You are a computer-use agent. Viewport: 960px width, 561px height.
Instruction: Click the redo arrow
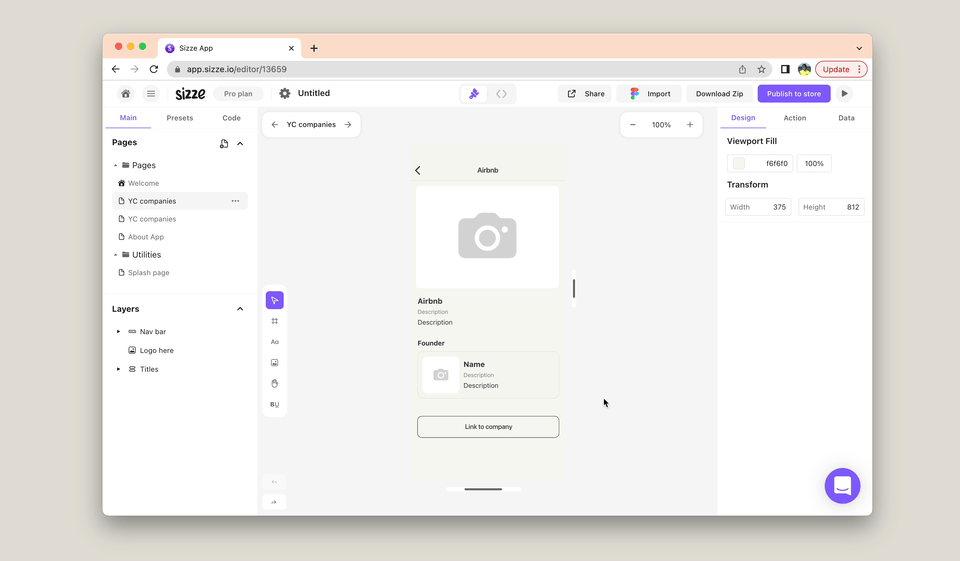[x=274, y=502]
